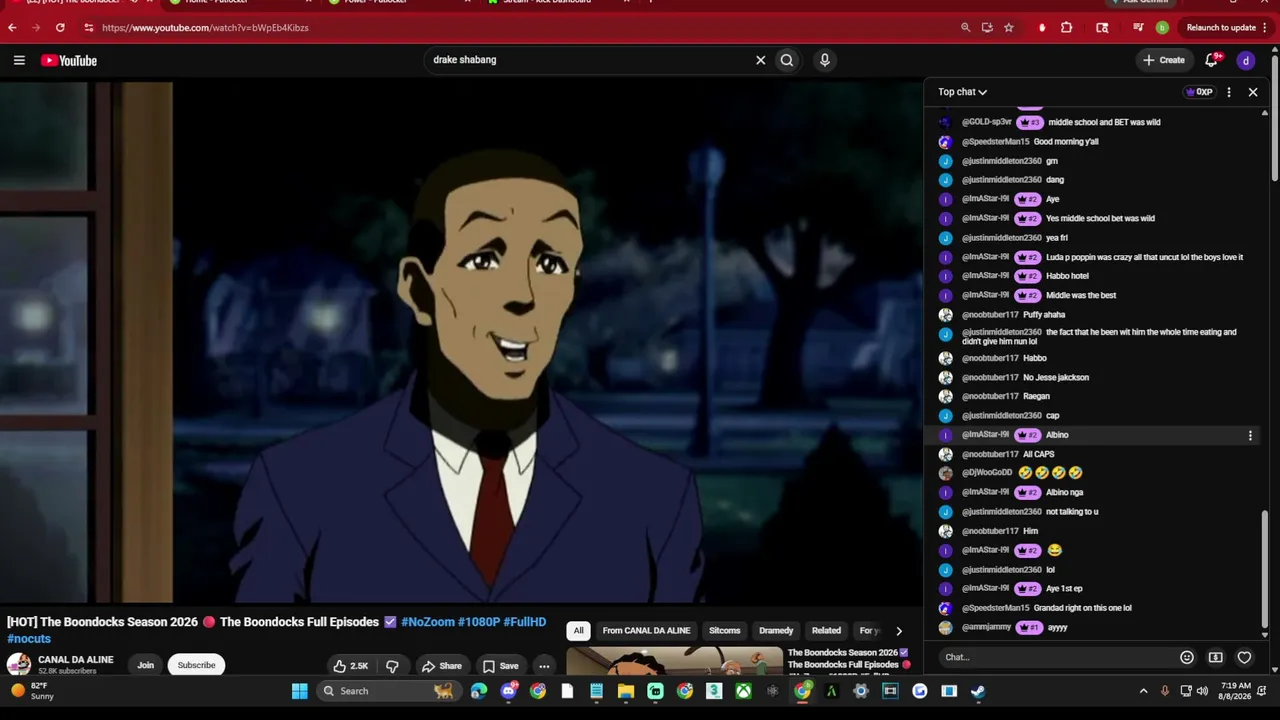Go back in browser history
The image size is (1280, 720).
pyautogui.click(x=12, y=28)
